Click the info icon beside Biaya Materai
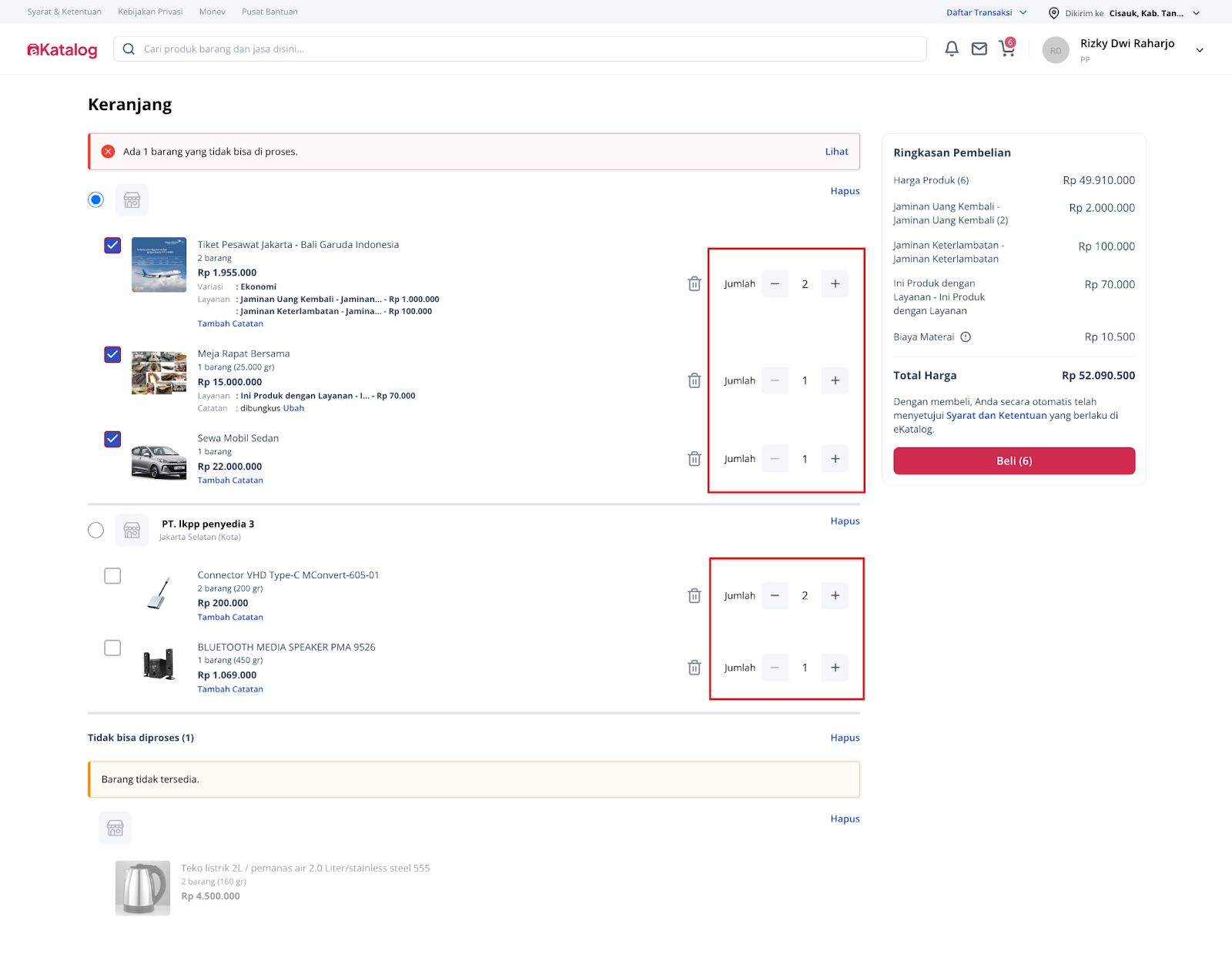 pyautogui.click(x=966, y=337)
